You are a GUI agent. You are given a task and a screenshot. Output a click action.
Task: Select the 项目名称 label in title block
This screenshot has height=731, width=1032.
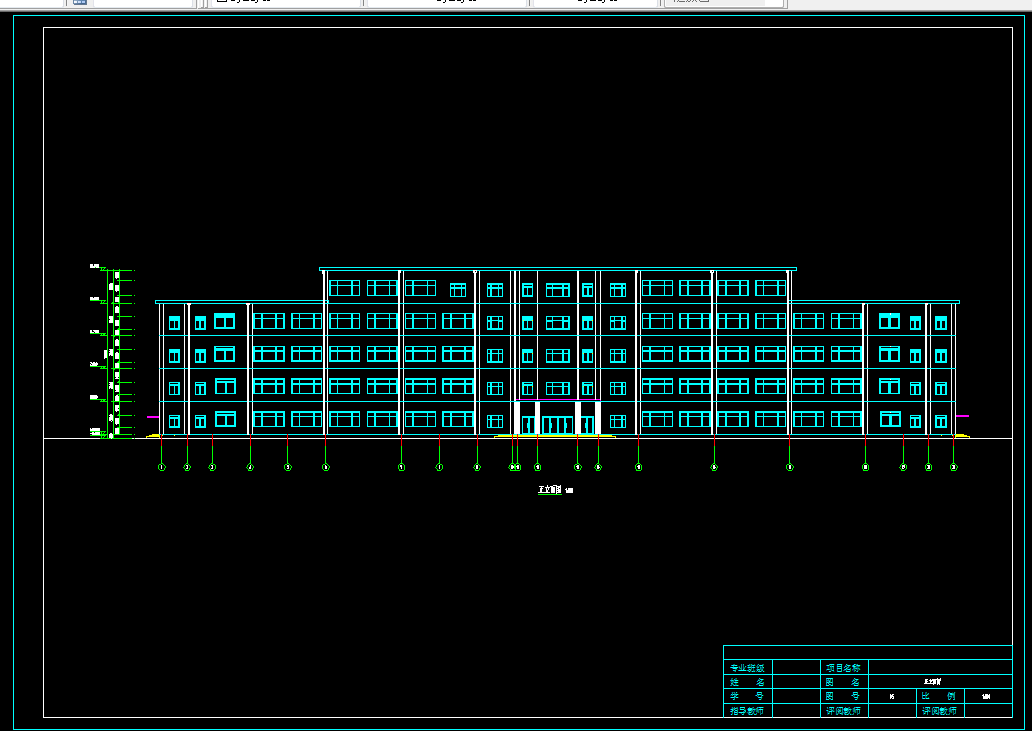pyautogui.click(x=843, y=668)
